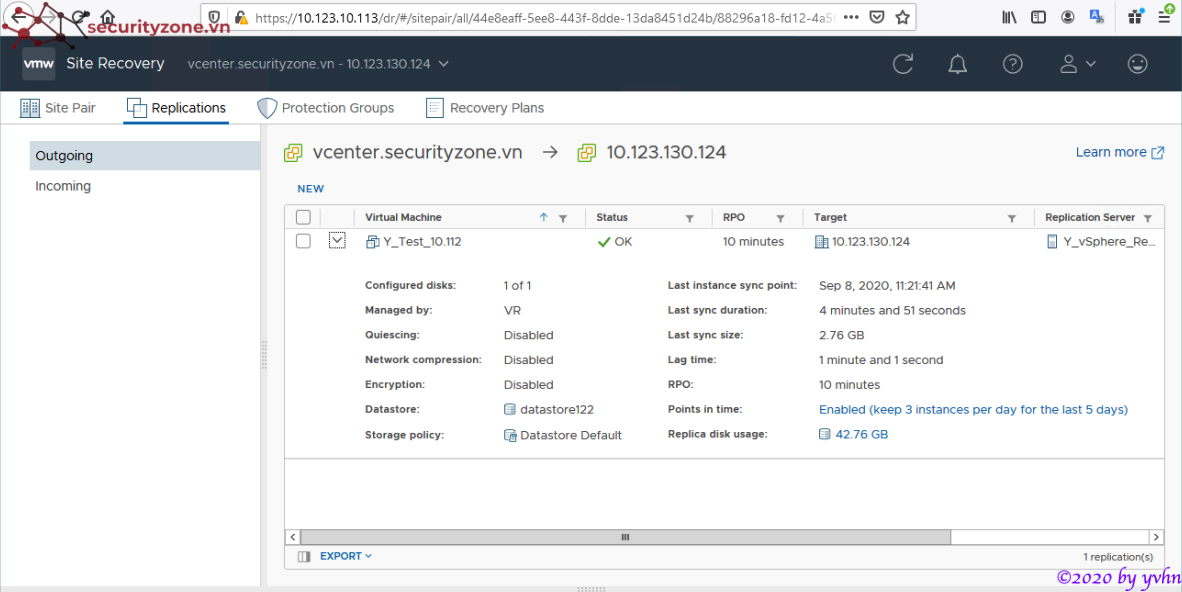Click the replication server icon for Y_vSphere_Re
1182x592 pixels.
(1052, 242)
